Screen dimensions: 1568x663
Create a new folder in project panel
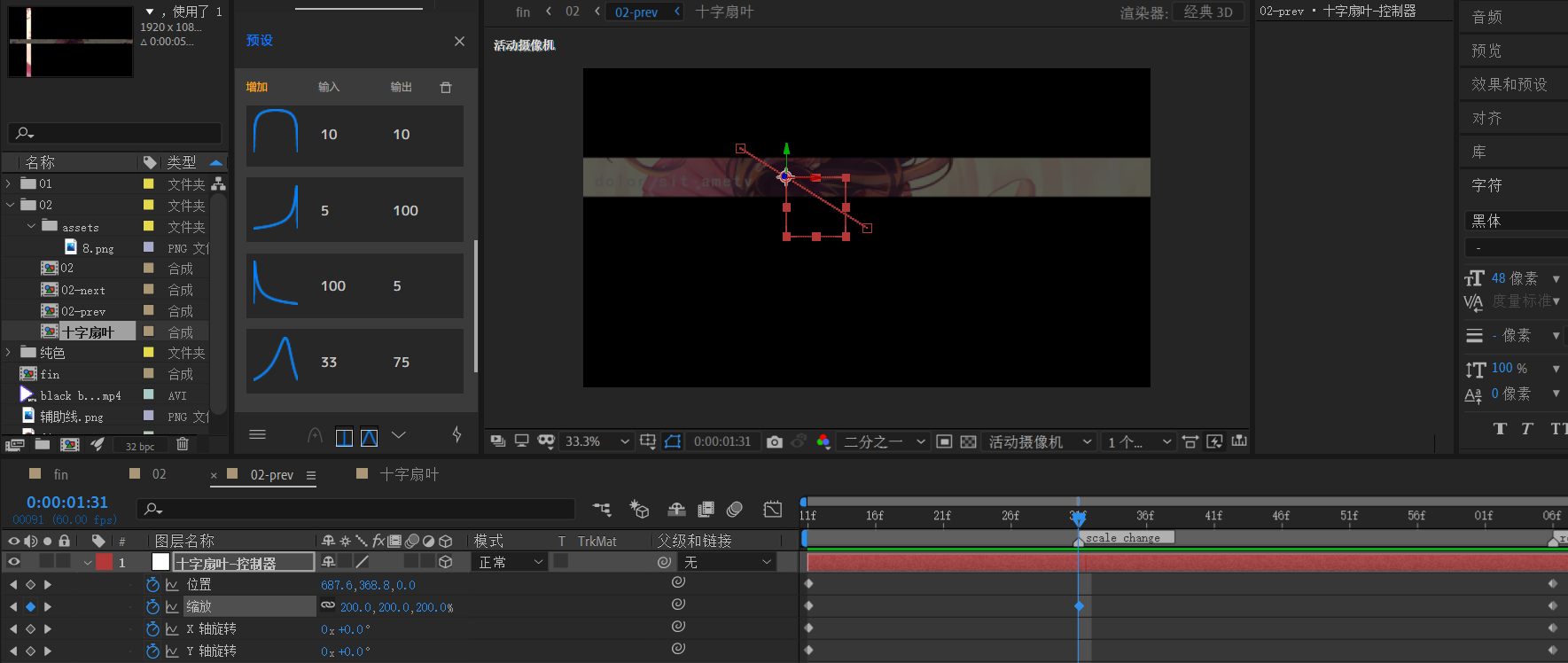point(43,445)
